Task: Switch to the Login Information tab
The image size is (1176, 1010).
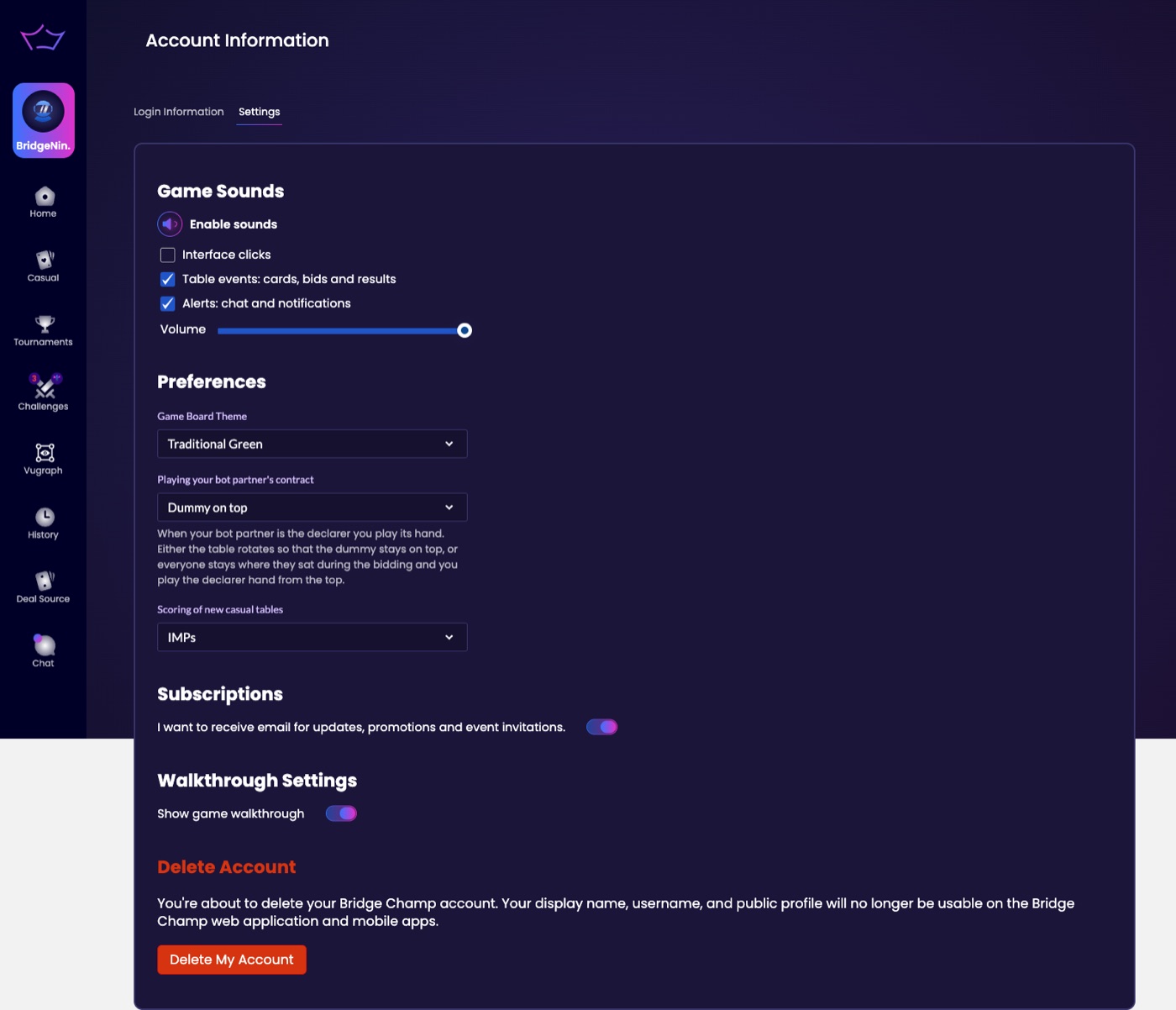Action: (x=179, y=112)
